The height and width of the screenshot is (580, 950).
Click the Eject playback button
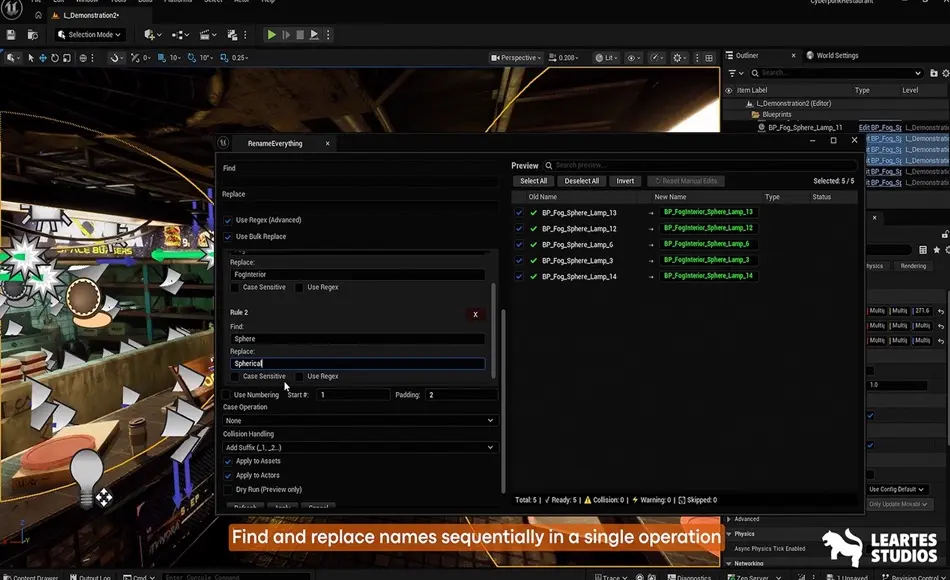click(314, 35)
